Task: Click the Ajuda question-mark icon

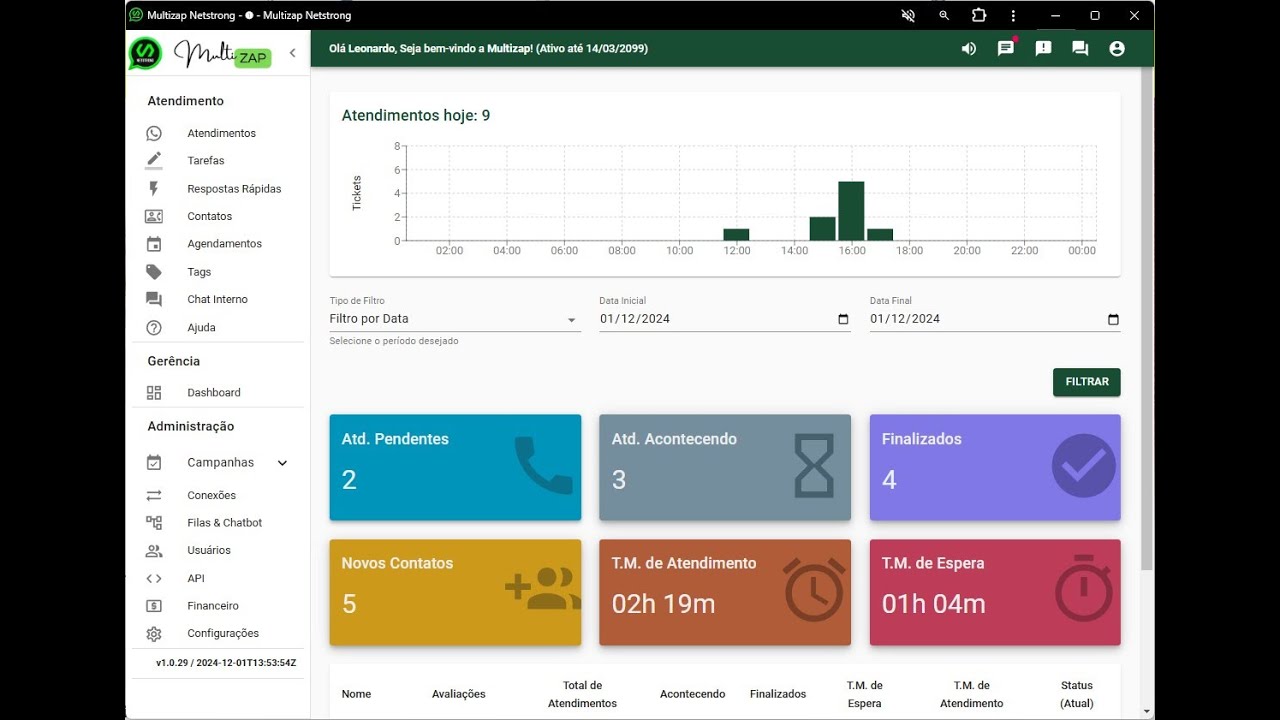Action: coord(153,327)
